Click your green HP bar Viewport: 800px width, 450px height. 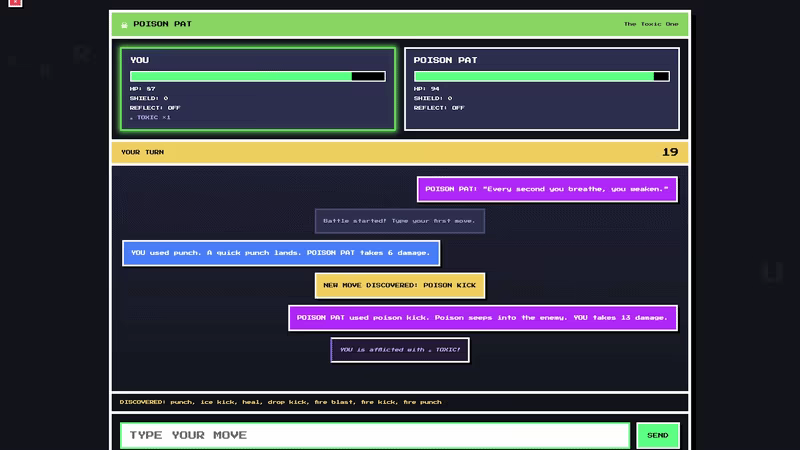(x=258, y=77)
